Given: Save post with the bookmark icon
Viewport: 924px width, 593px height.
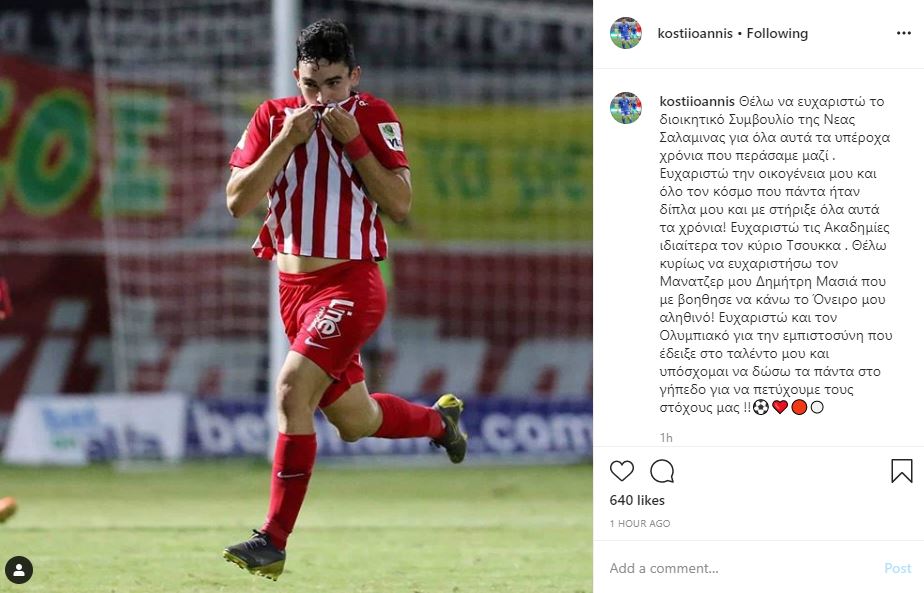Looking at the screenshot, I should [902, 471].
